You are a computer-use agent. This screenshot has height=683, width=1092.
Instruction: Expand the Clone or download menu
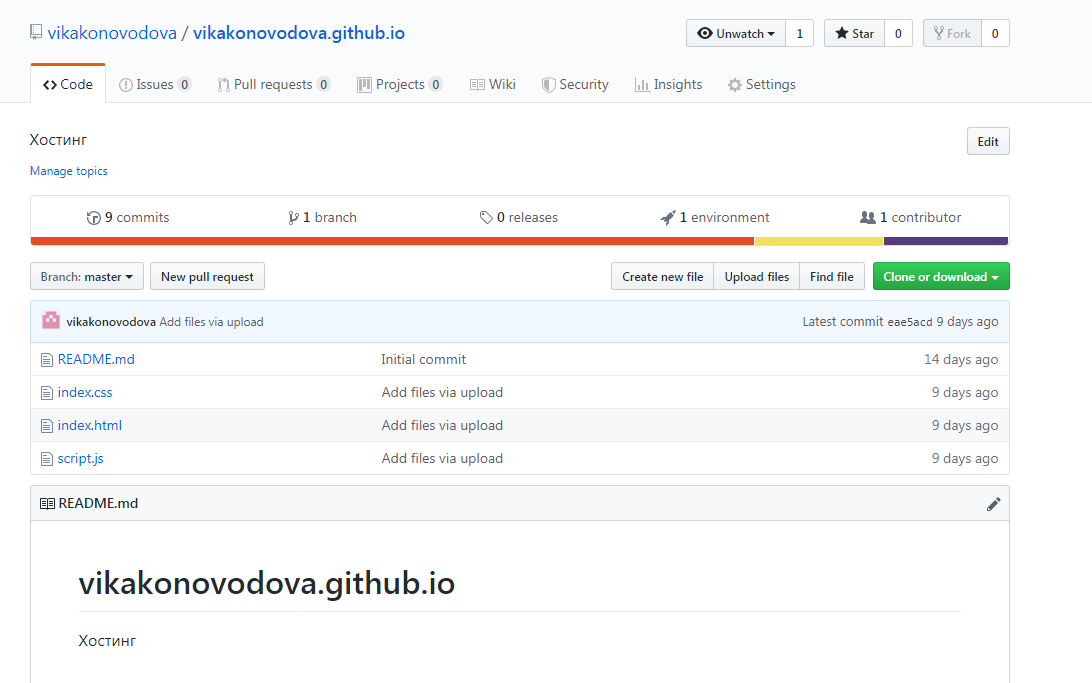[x=941, y=276]
